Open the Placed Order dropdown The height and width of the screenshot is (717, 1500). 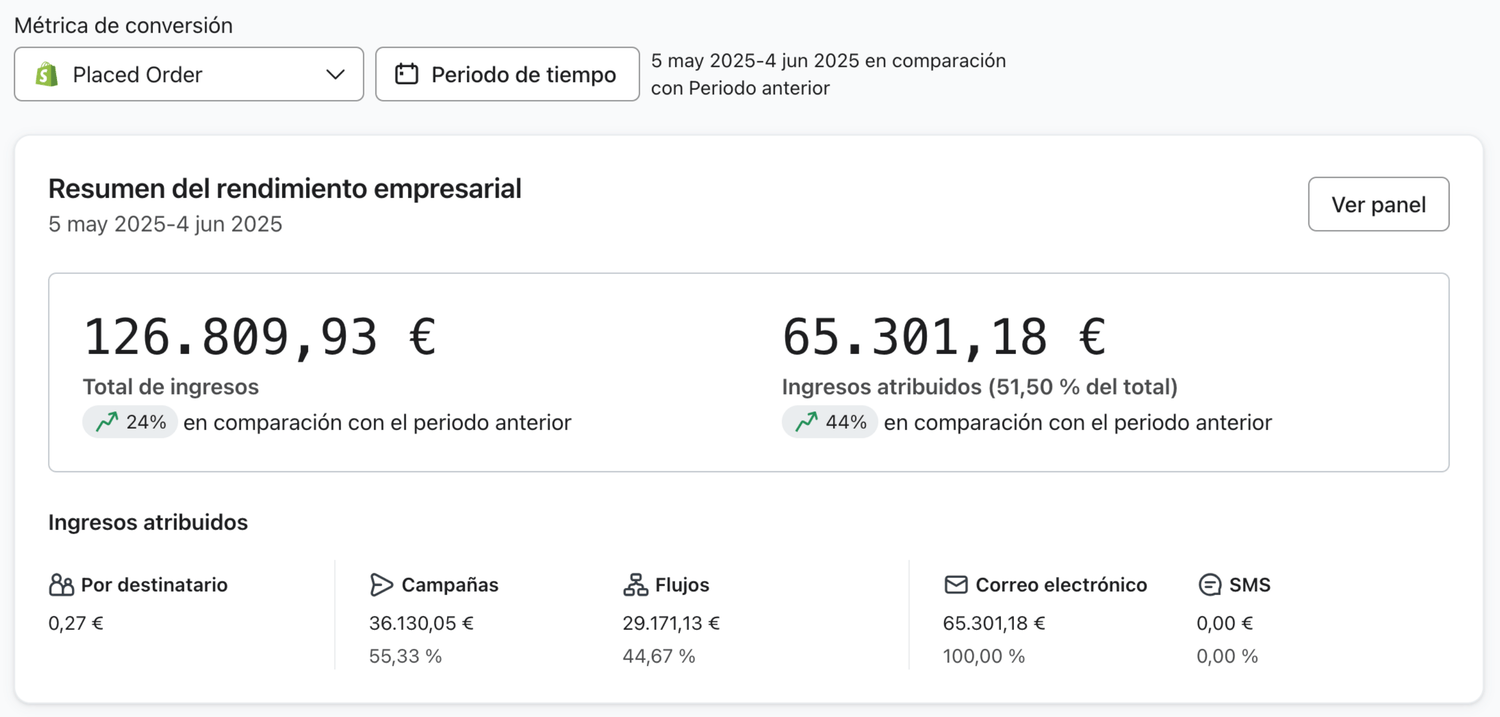(x=189, y=74)
